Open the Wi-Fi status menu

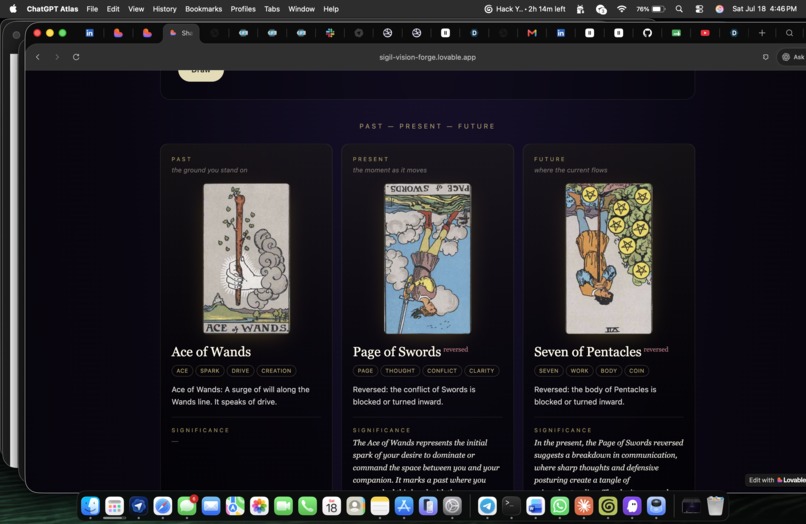tap(621, 9)
